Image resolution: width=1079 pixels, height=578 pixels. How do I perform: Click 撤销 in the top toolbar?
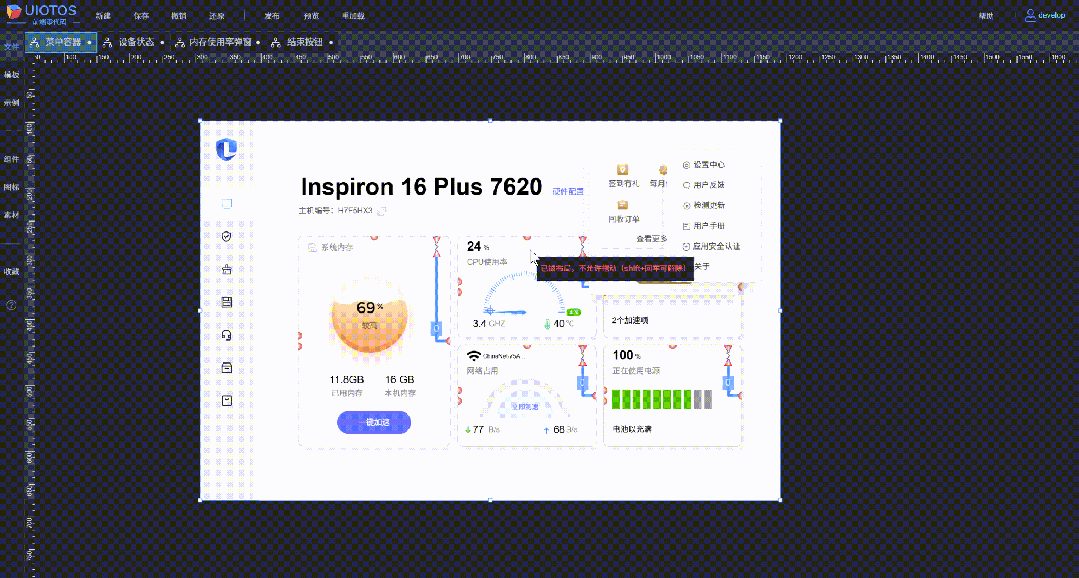[x=178, y=16]
